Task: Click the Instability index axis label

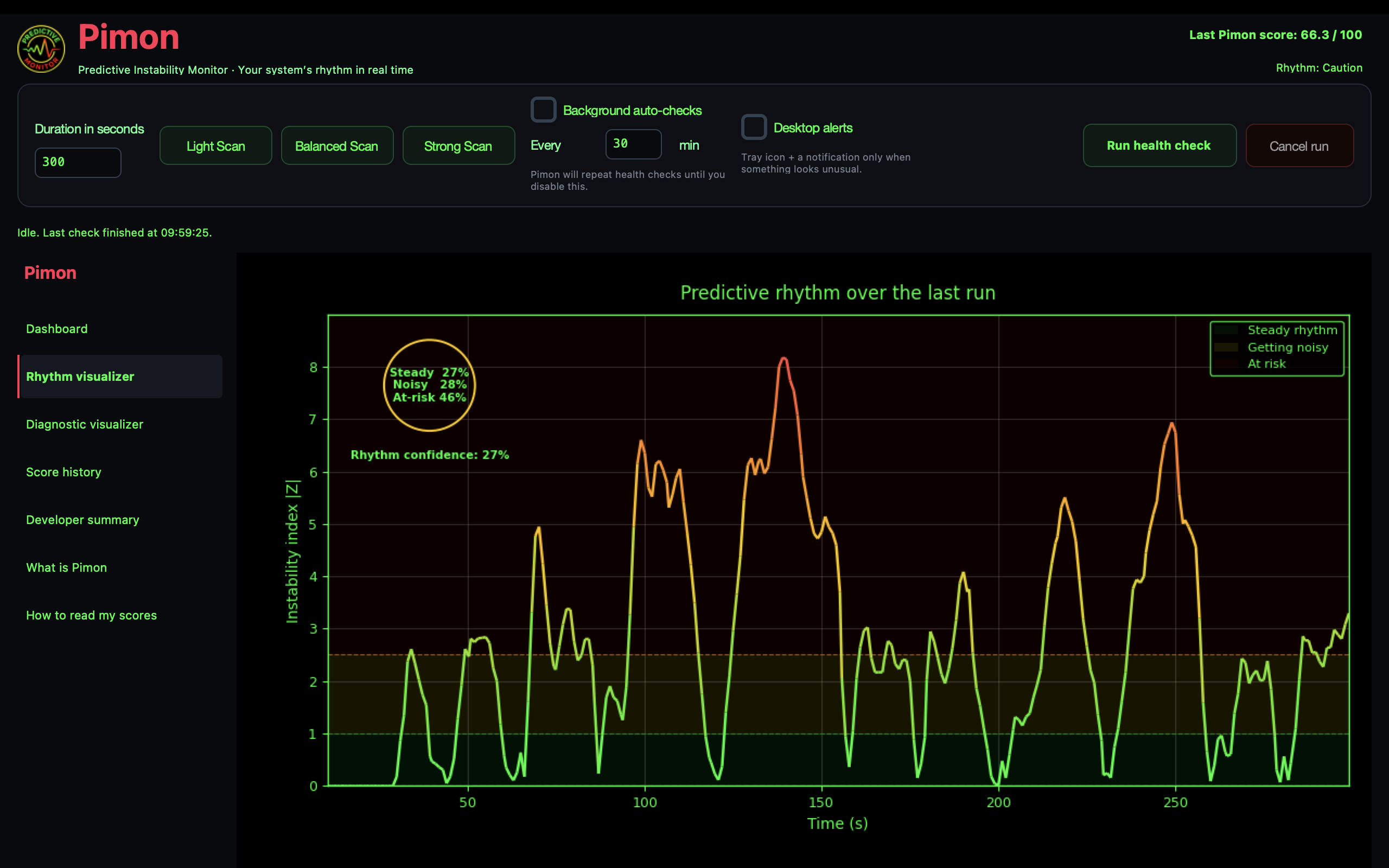Action: point(292,552)
